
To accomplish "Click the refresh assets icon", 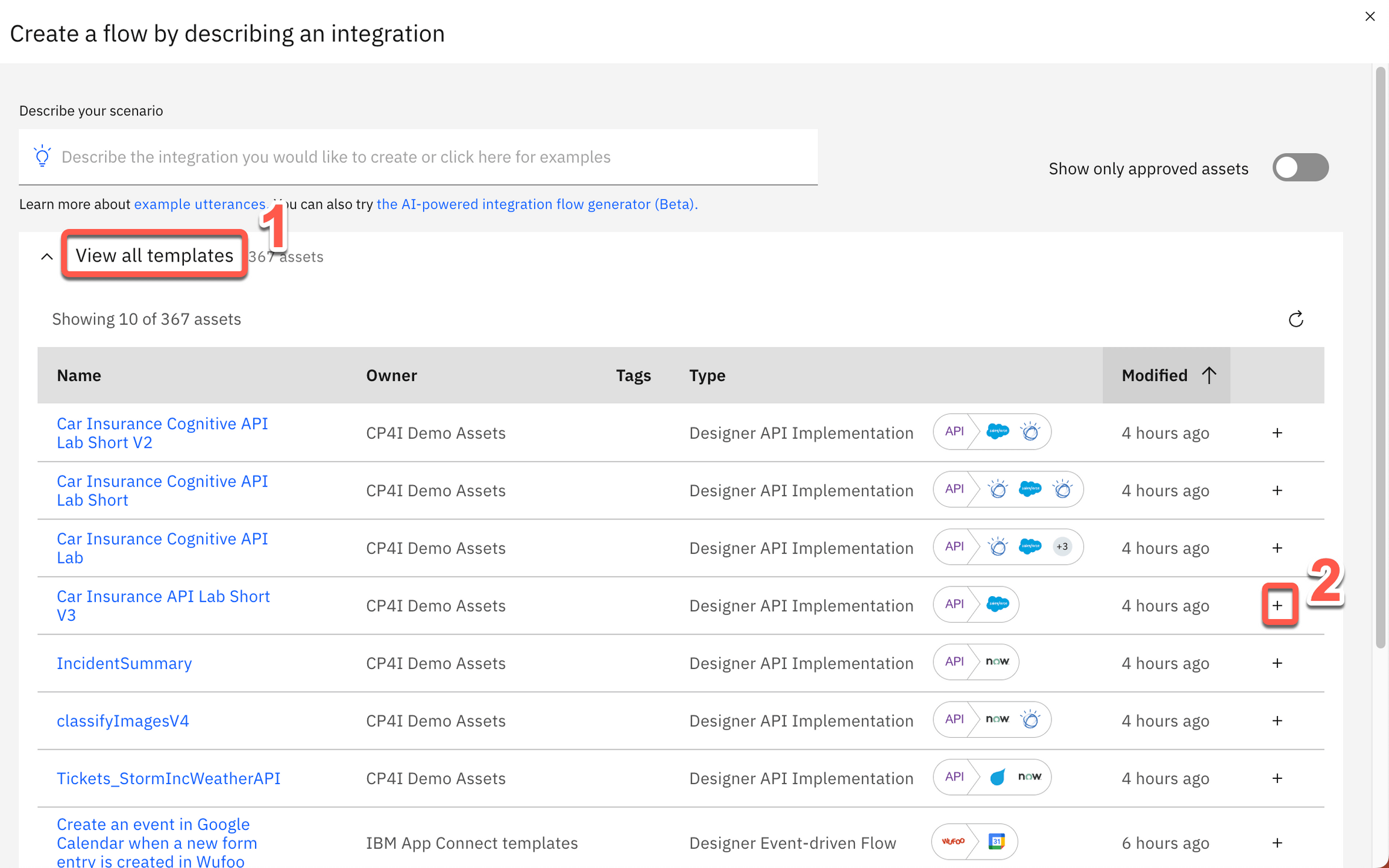I will [1296, 319].
